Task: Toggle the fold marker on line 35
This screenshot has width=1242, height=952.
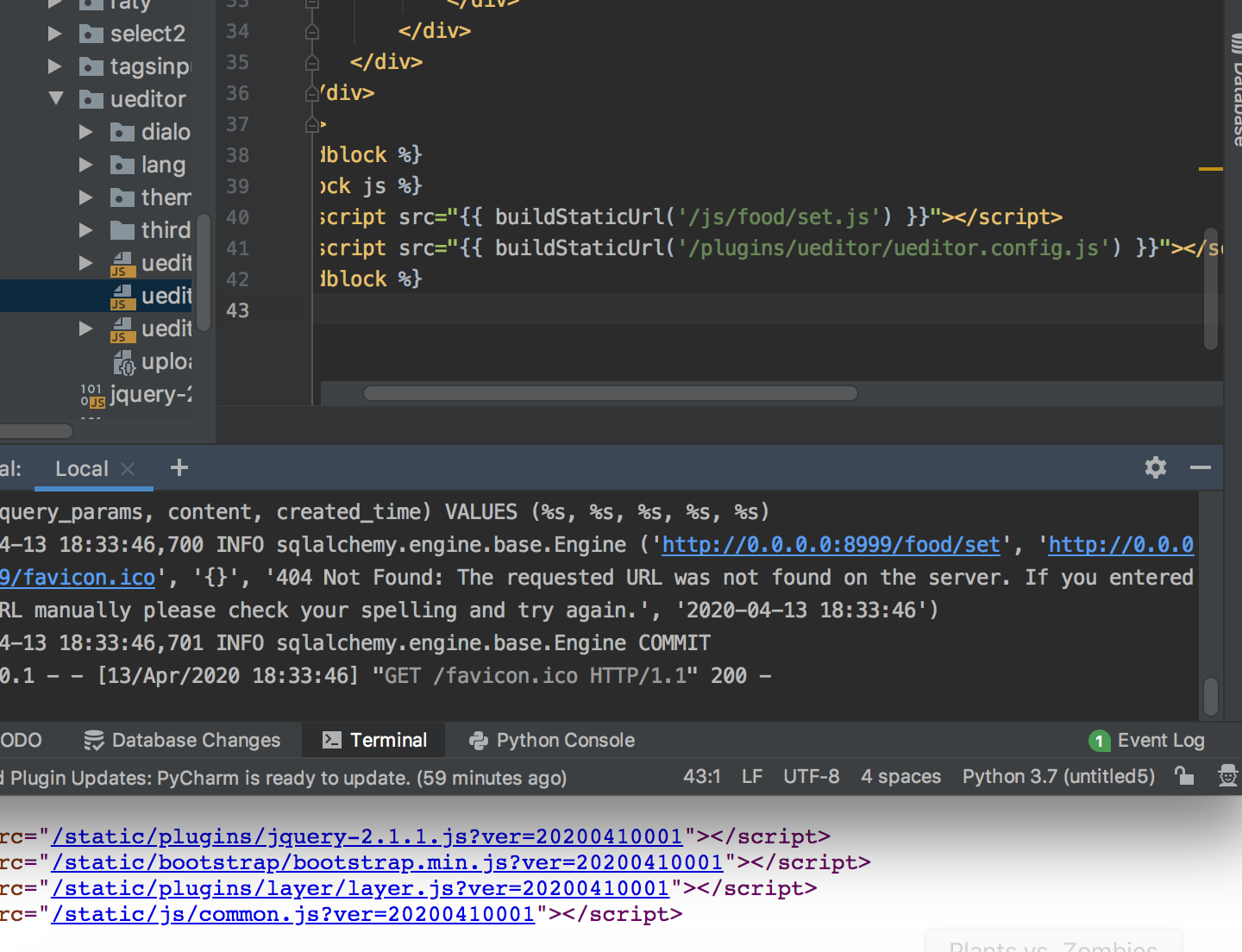Action: coord(312,63)
